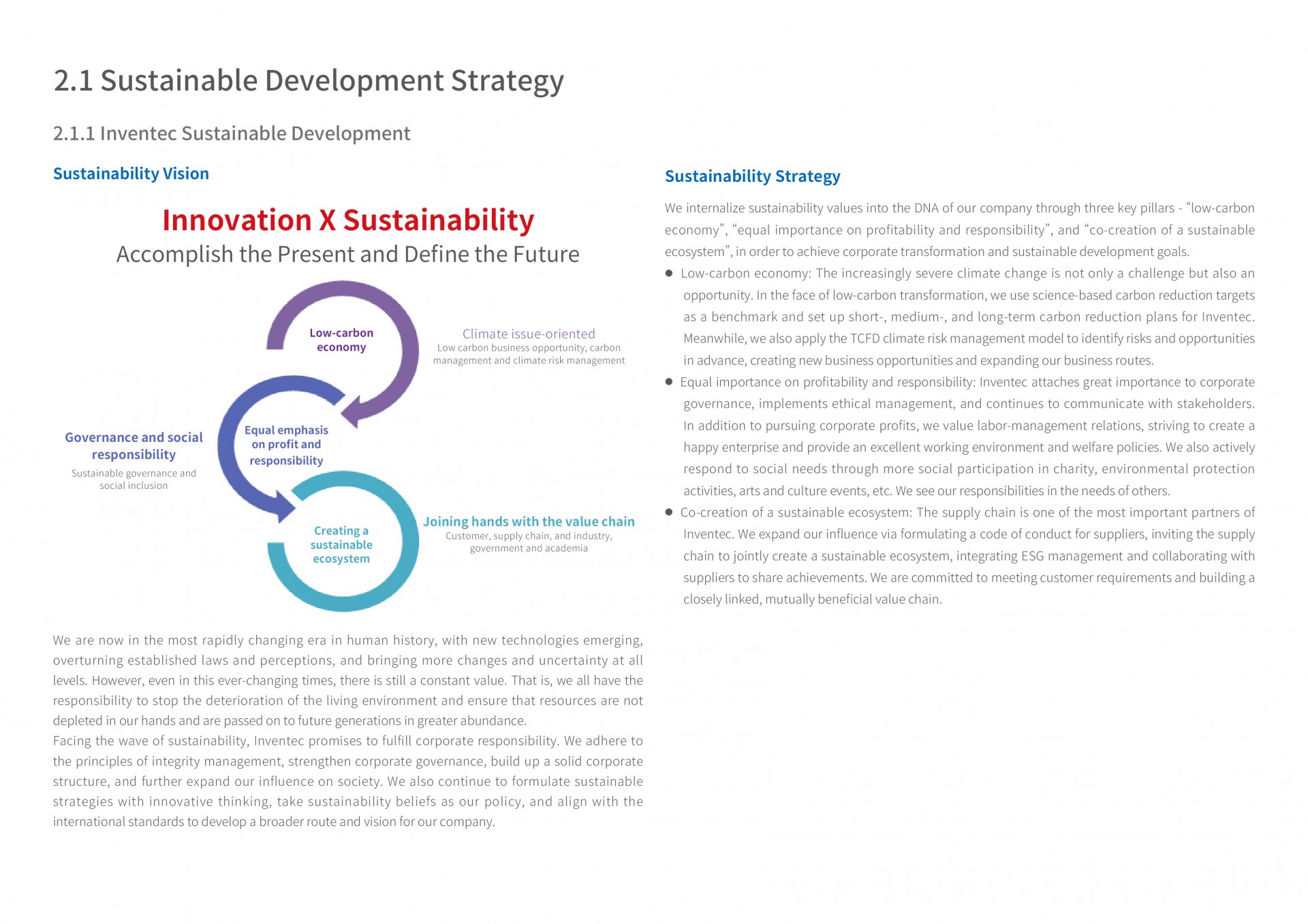Click line 'international standards to develop a broader route'
This screenshot has width=1308, height=924.
pos(274,822)
